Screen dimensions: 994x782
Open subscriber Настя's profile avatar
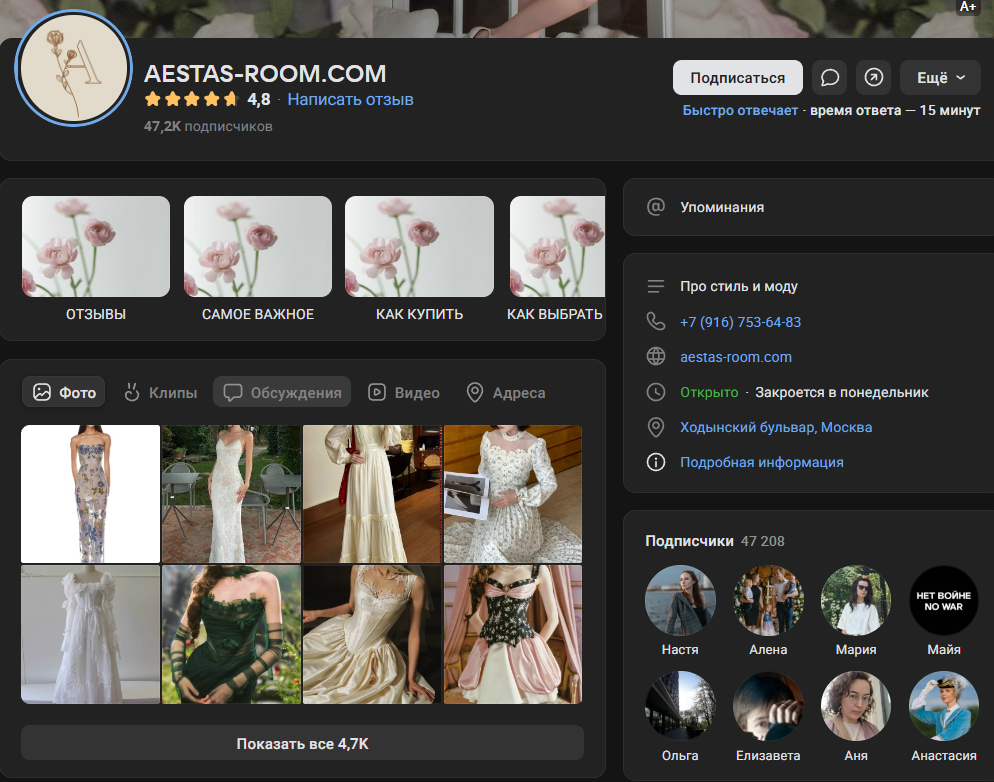point(680,601)
